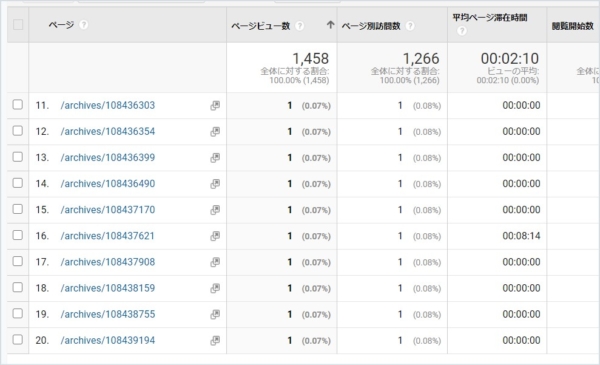Open /archives/108436490 in new window icon
The image size is (600, 365).
click(x=215, y=184)
